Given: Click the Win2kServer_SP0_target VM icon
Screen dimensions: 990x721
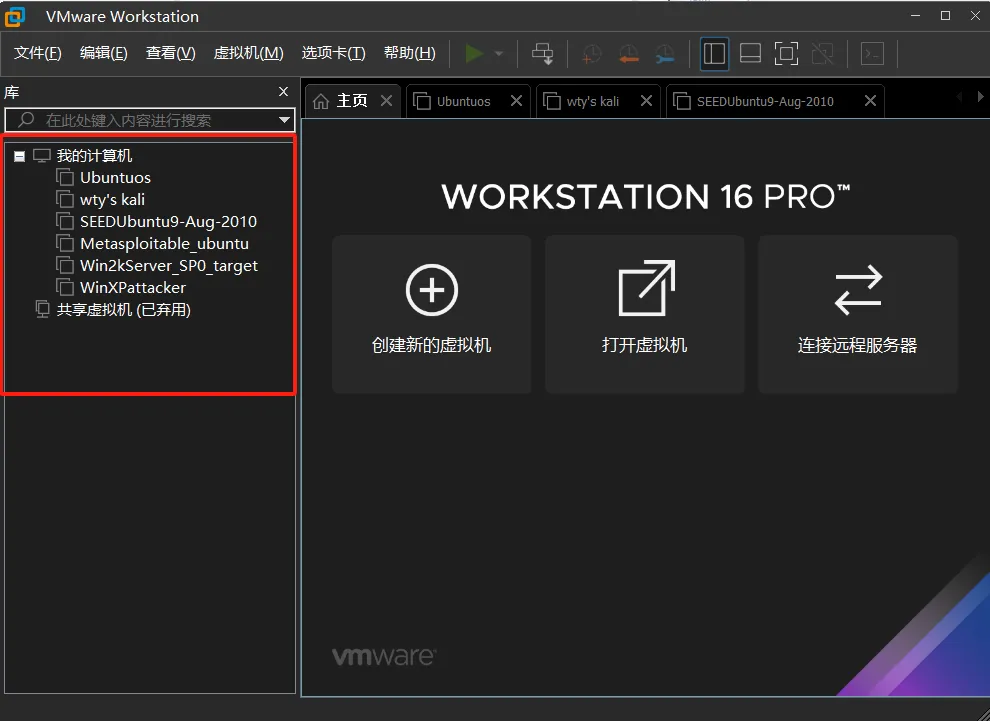Looking at the screenshot, I should click(x=65, y=266).
